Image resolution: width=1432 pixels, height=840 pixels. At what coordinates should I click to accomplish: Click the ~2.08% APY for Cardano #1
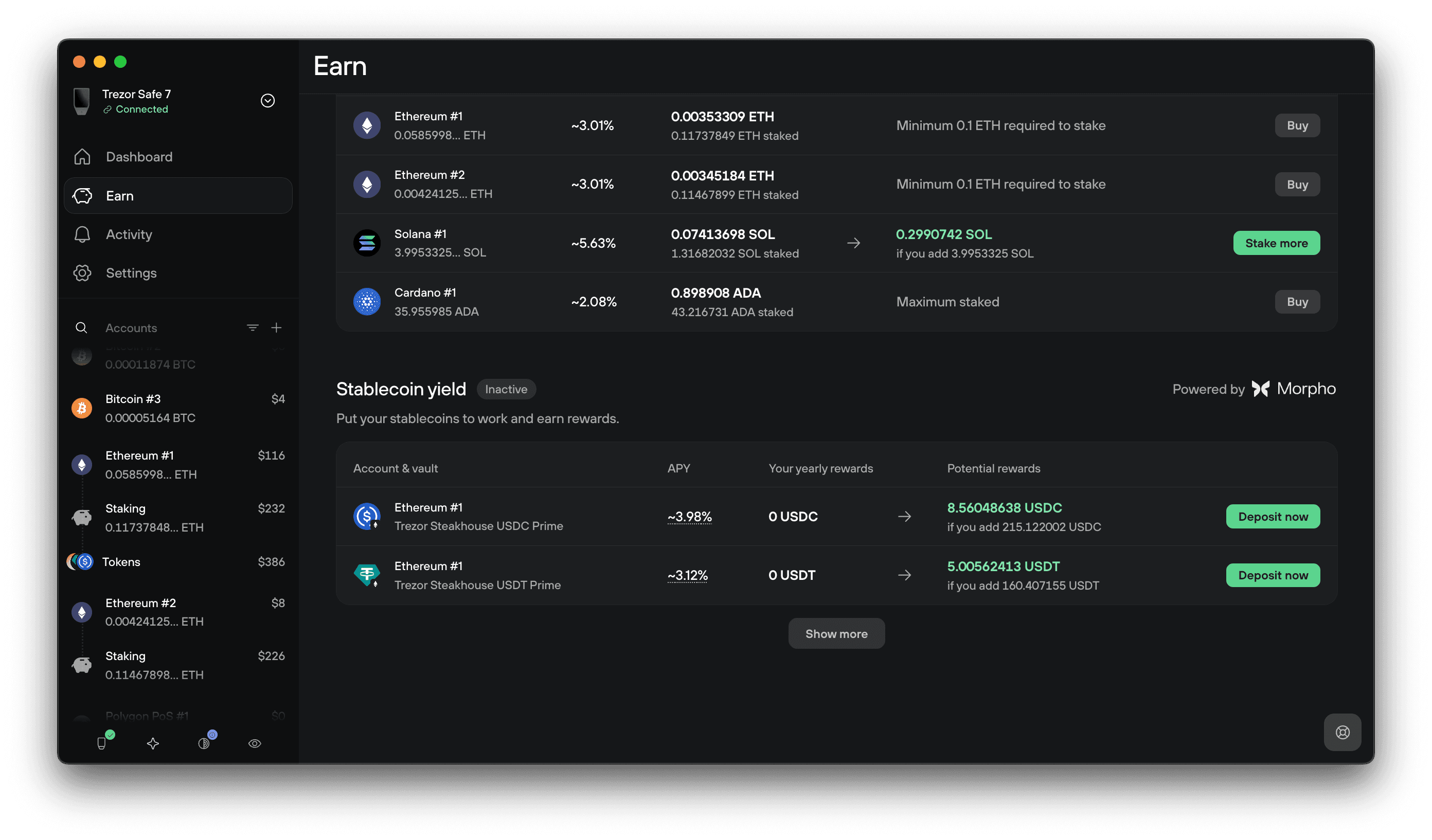(x=594, y=302)
